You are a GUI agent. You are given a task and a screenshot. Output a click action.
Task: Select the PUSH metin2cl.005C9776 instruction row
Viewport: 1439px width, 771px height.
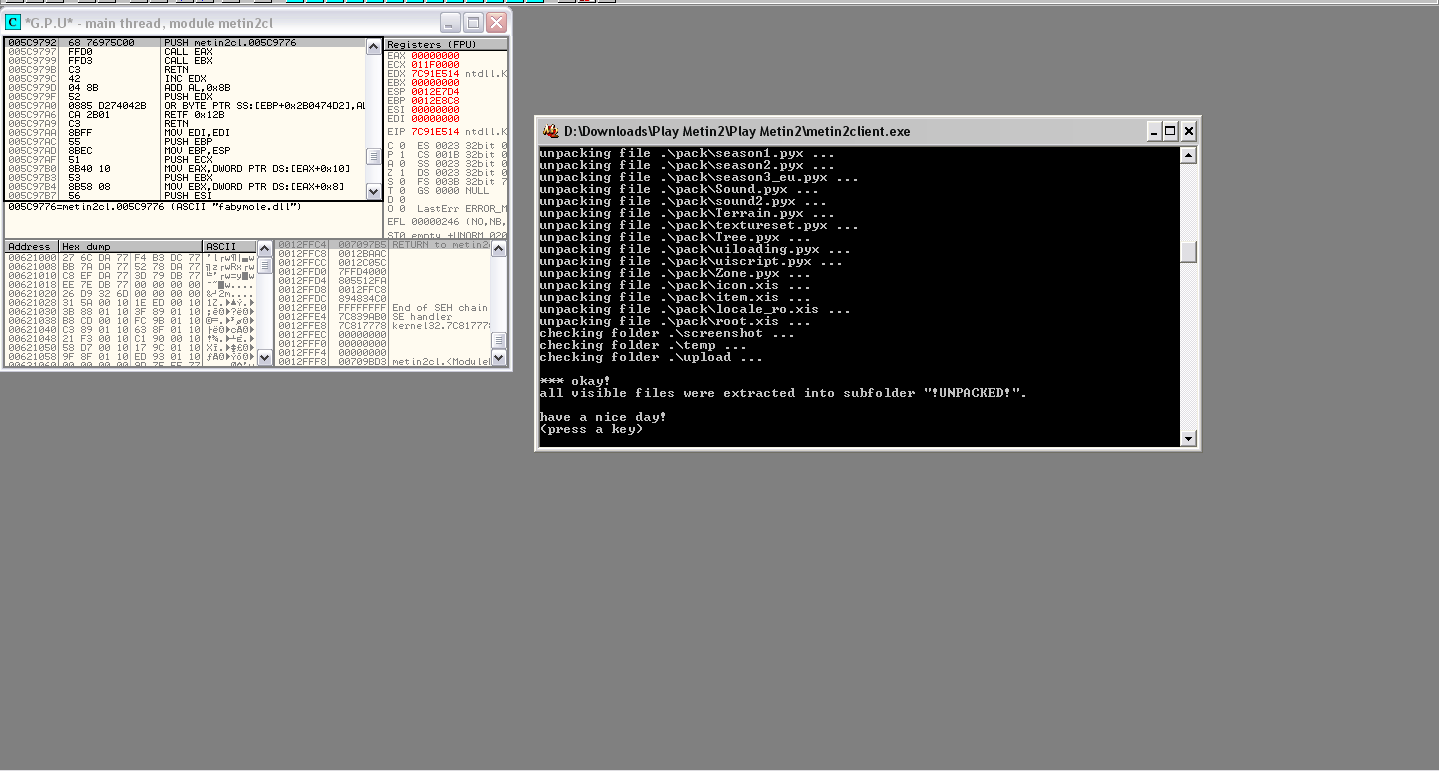[x=185, y=43]
